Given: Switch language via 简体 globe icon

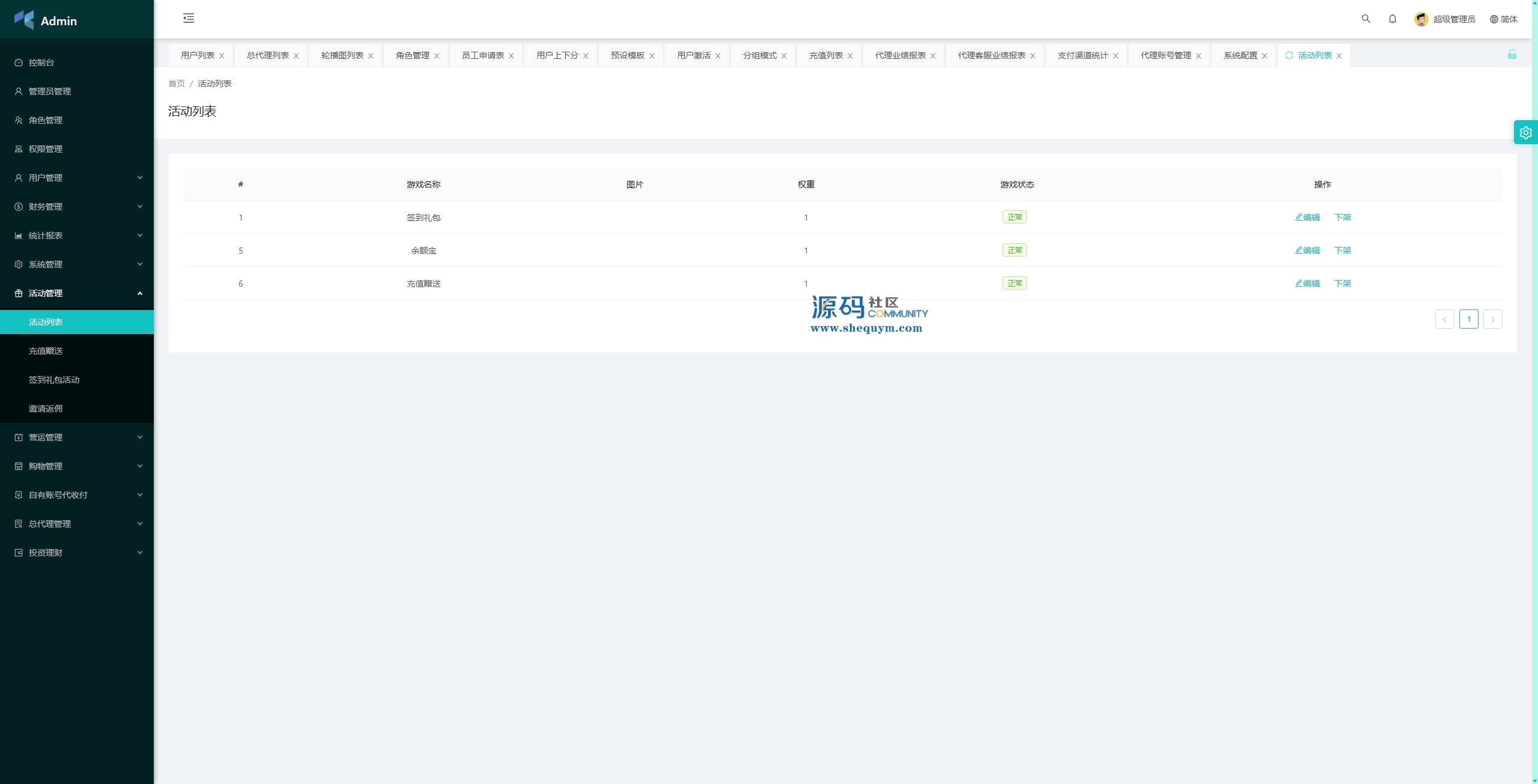Looking at the screenshot, I should pos(1494,19).
